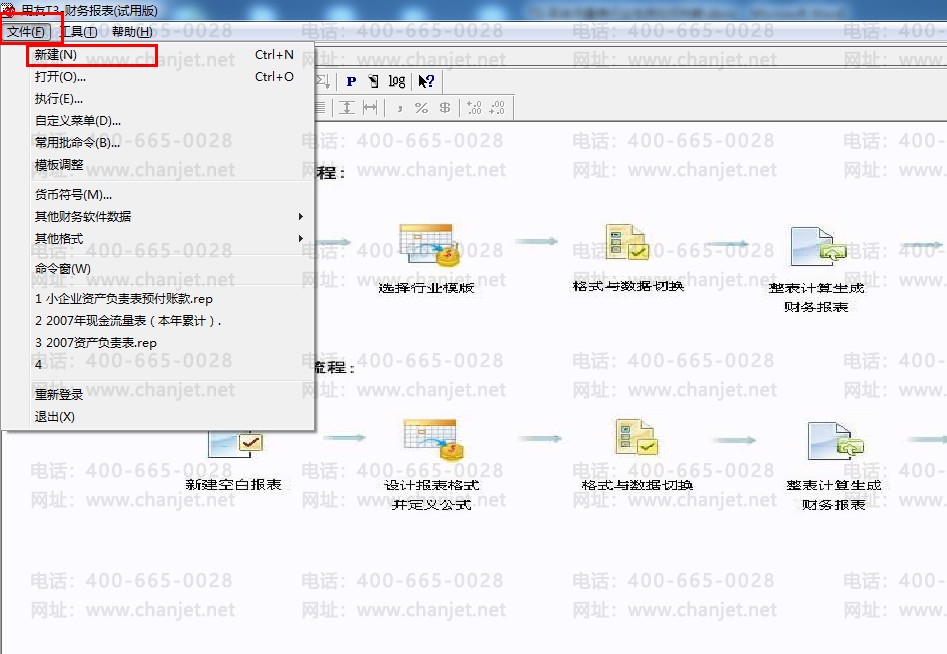Screen dimensions: 947x654
Task: Click the upper 整表计算生成 document icon
Action: [819, 247]
